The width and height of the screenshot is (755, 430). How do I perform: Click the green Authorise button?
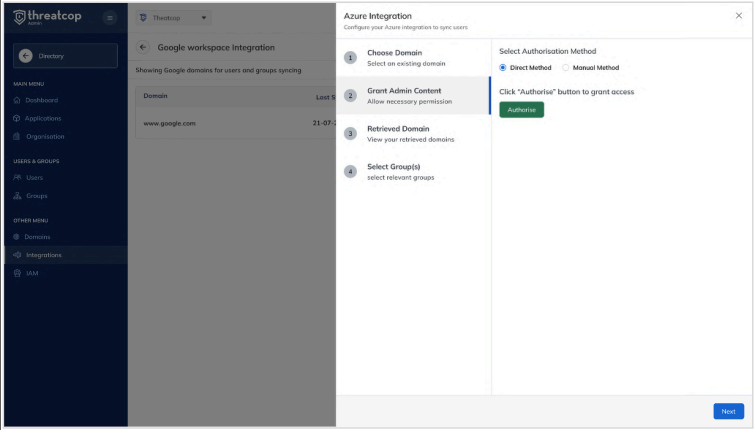click(x=521, y=110)
